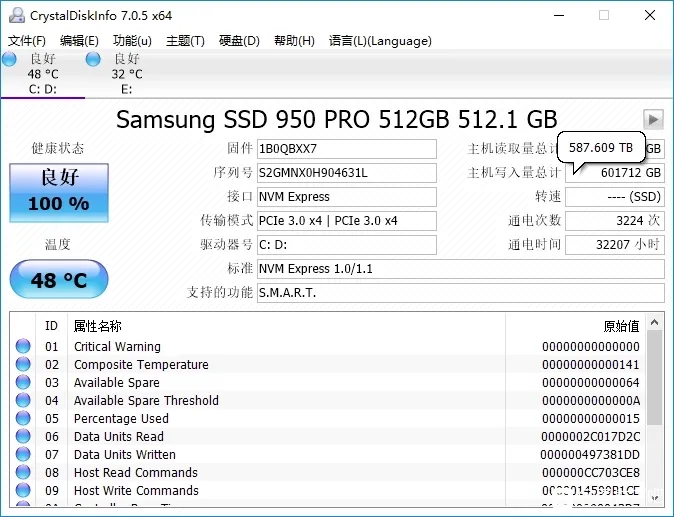The height and width of the screenshot is (517, 674).
Task: Click the interface field NVM Express
Action: (347, 197)
